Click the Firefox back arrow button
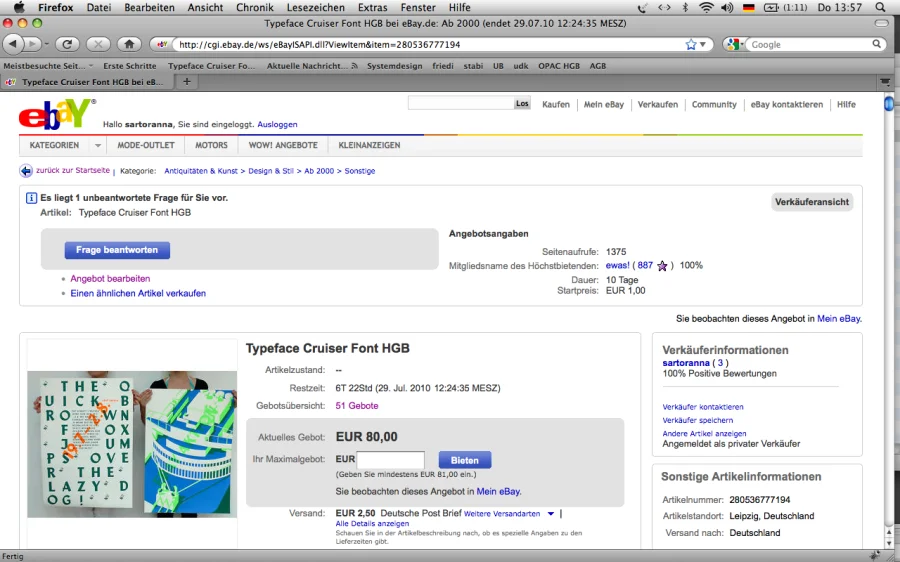The width and height of the screenshot is (900, 562). [x=13, y=44]
